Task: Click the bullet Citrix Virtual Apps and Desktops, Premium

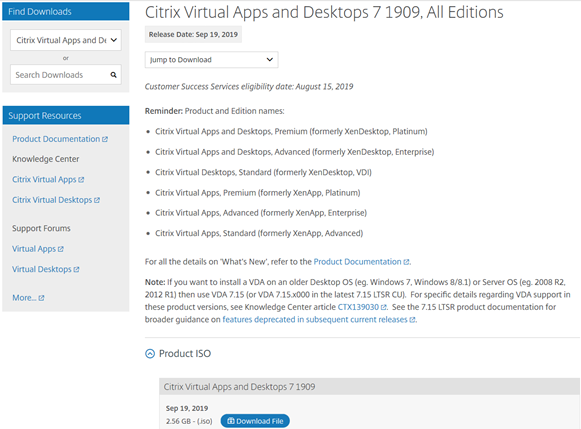Action: point(291,132)
